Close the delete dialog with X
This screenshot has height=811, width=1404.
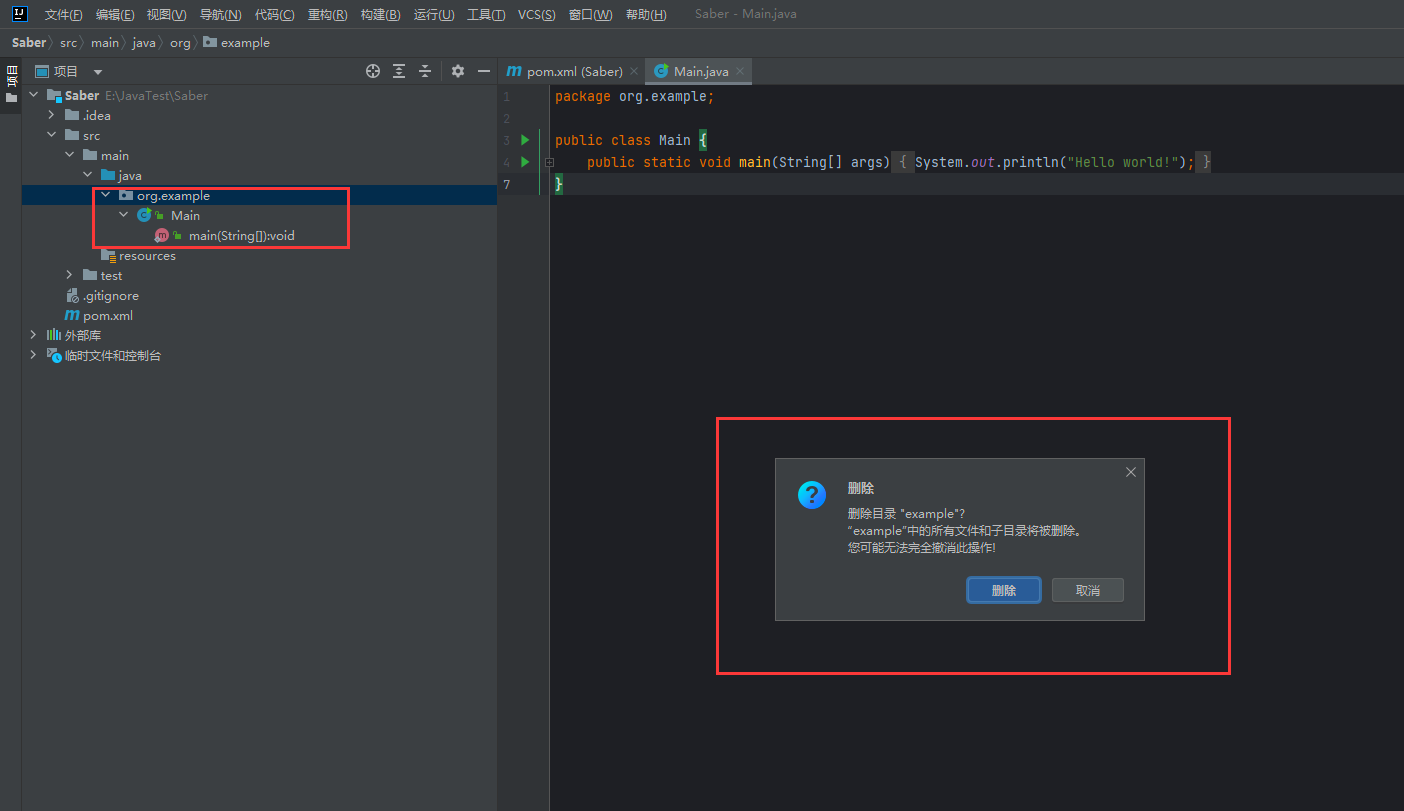click(1131, 472)
